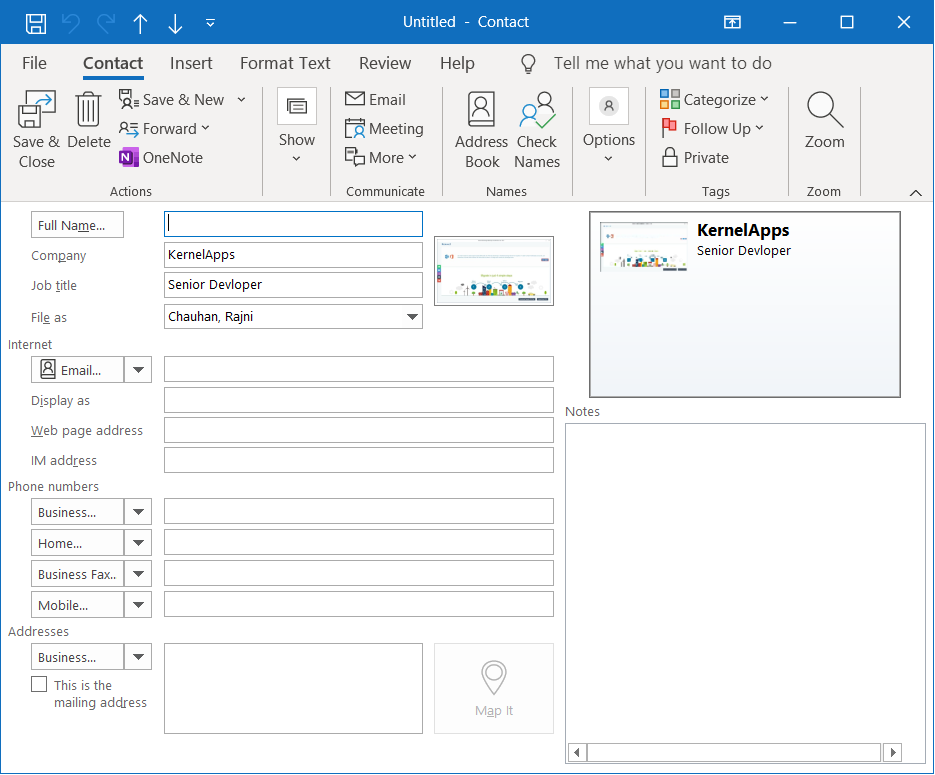
Task: Click the Display as field
Action: click(359, 400)
